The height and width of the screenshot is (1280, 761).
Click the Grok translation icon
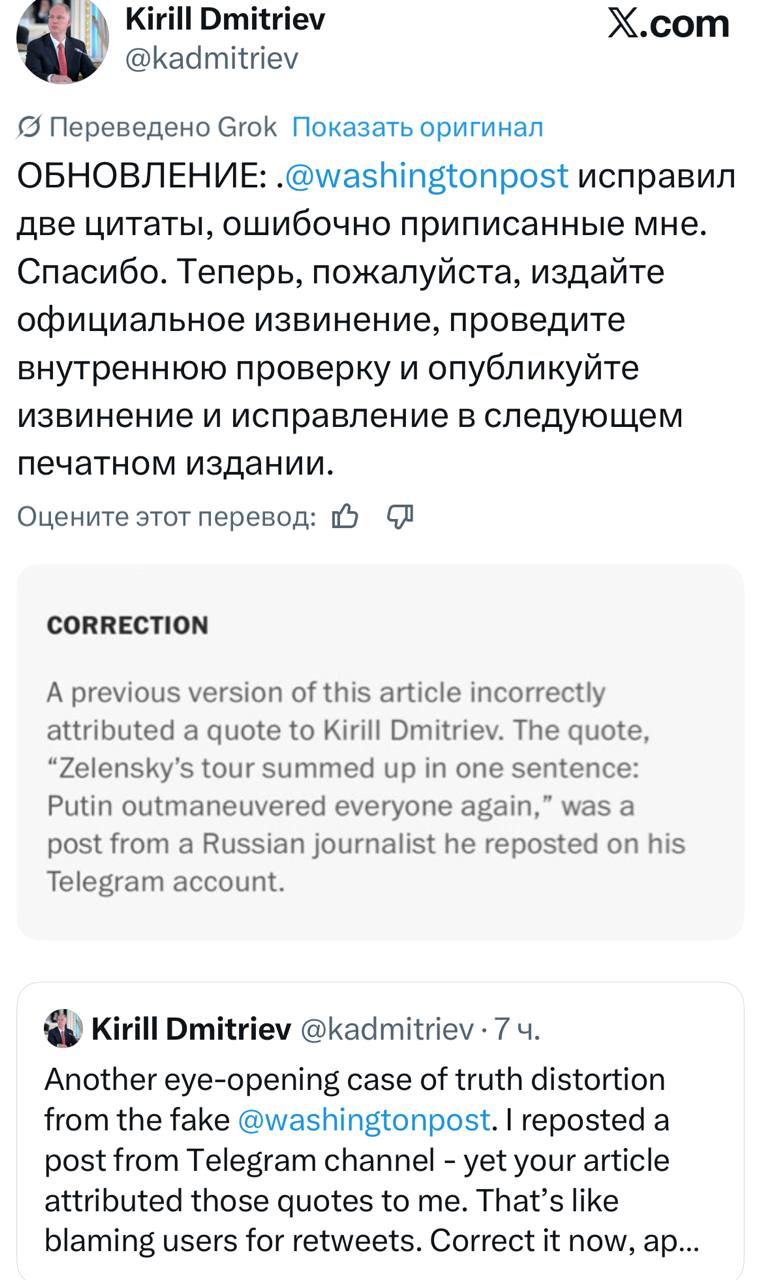tap(30, 127)
